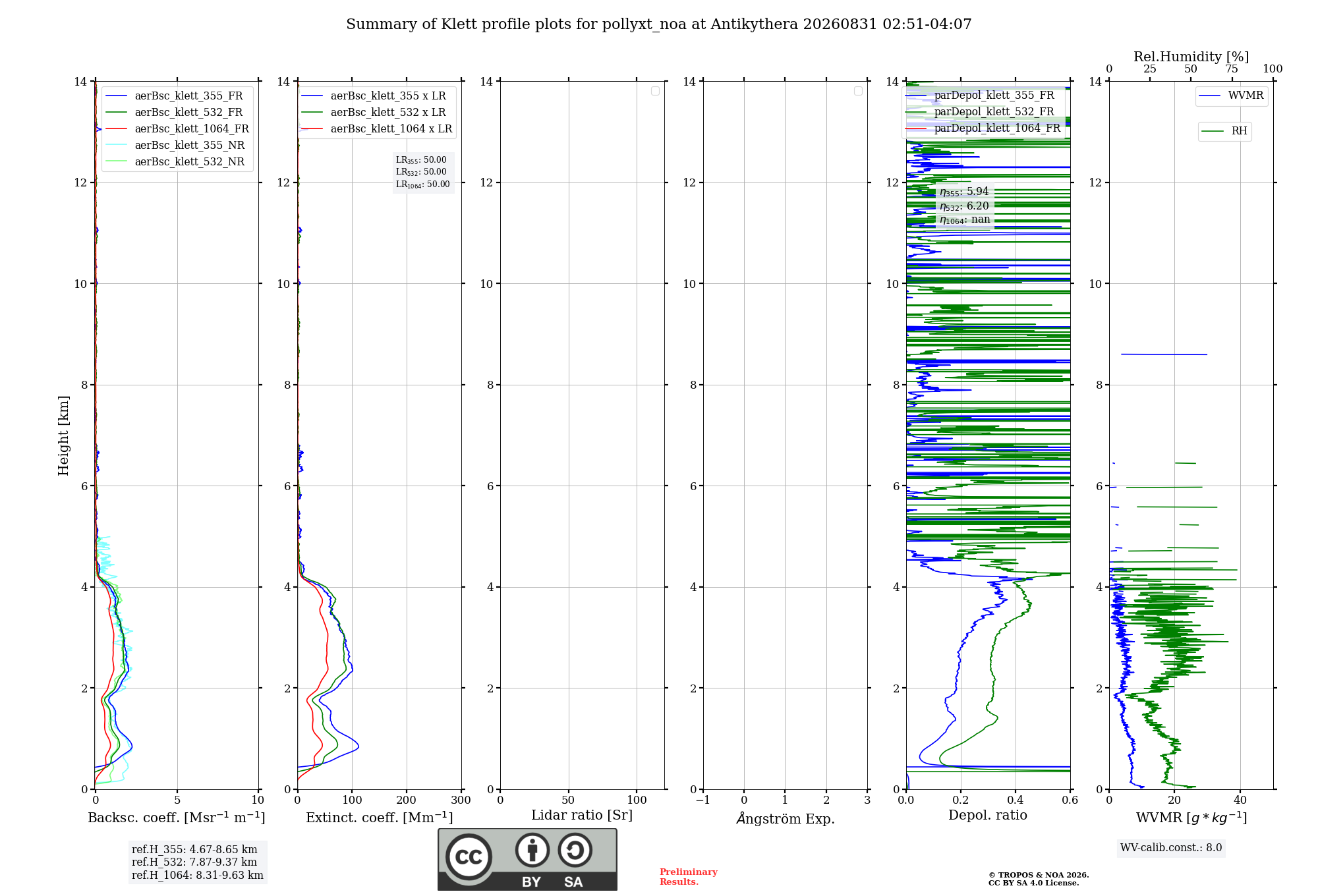Click the LR1064: 50.00 annotation
Image resolution: width=1318 pixels, height=896 pixels.
click(423, 184)
